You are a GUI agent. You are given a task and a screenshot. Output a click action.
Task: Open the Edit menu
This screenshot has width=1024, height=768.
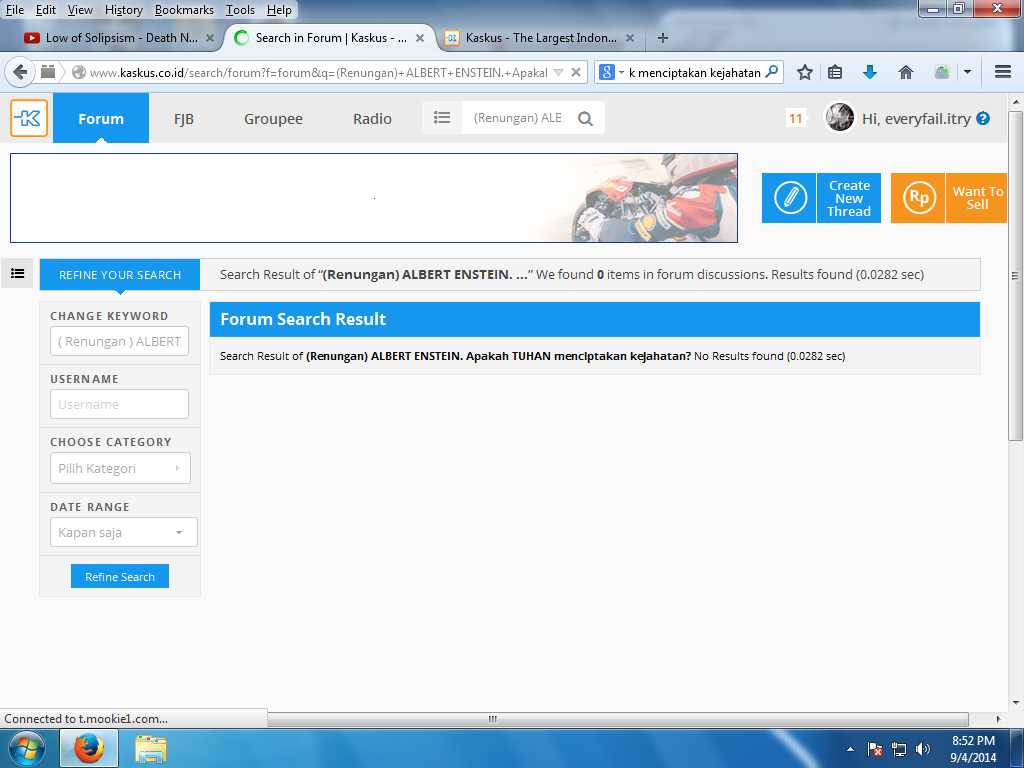(x=46, y=10)
